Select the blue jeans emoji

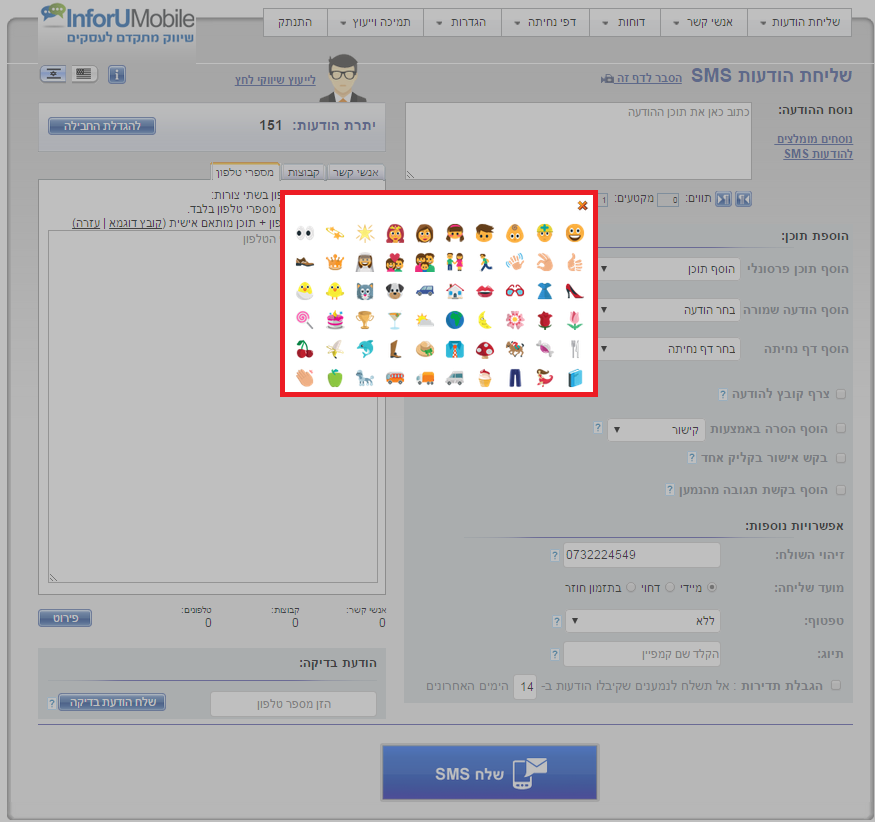[515, 378]
